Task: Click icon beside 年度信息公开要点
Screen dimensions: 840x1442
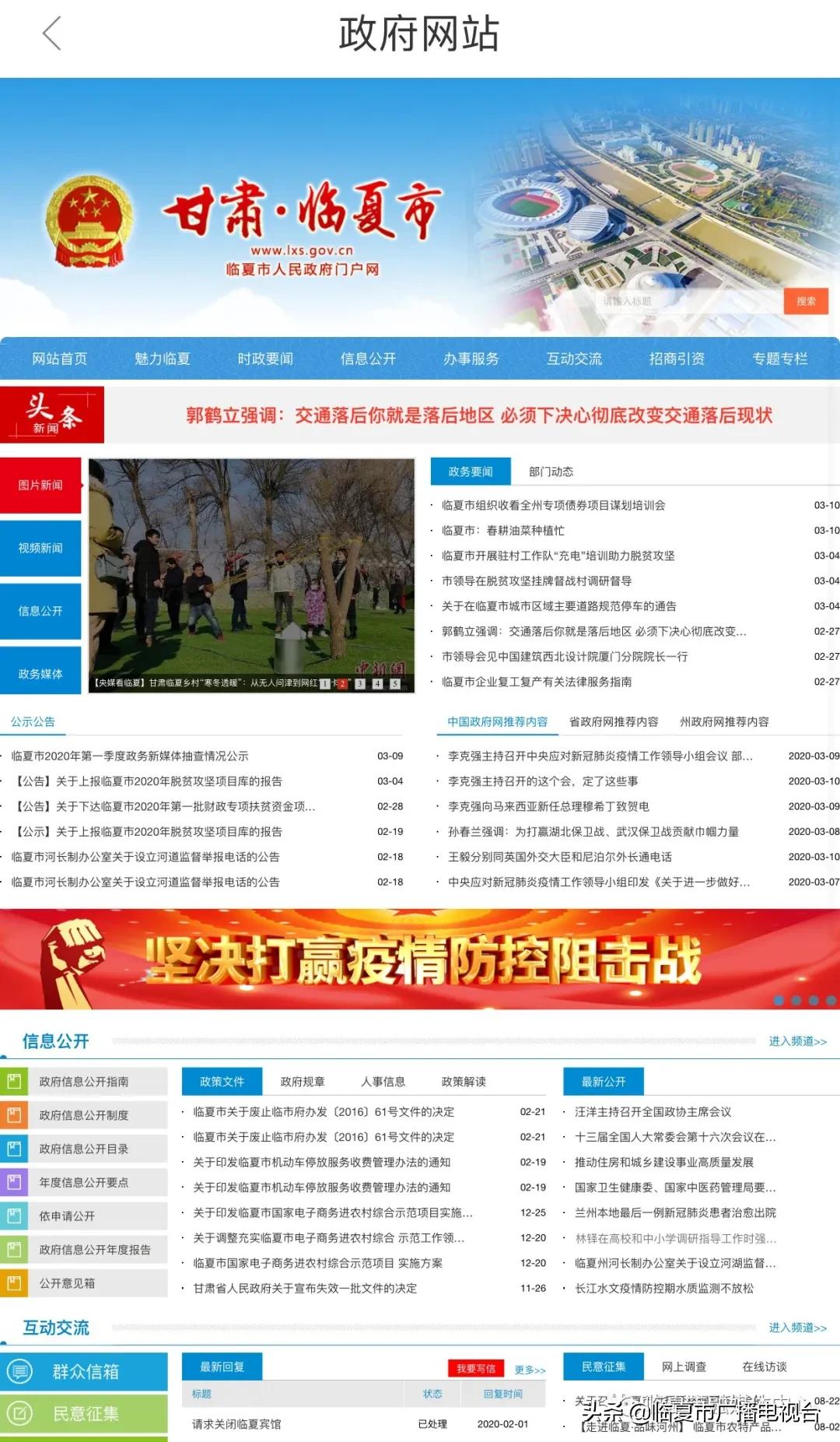Action: (x=13, y=1181)
